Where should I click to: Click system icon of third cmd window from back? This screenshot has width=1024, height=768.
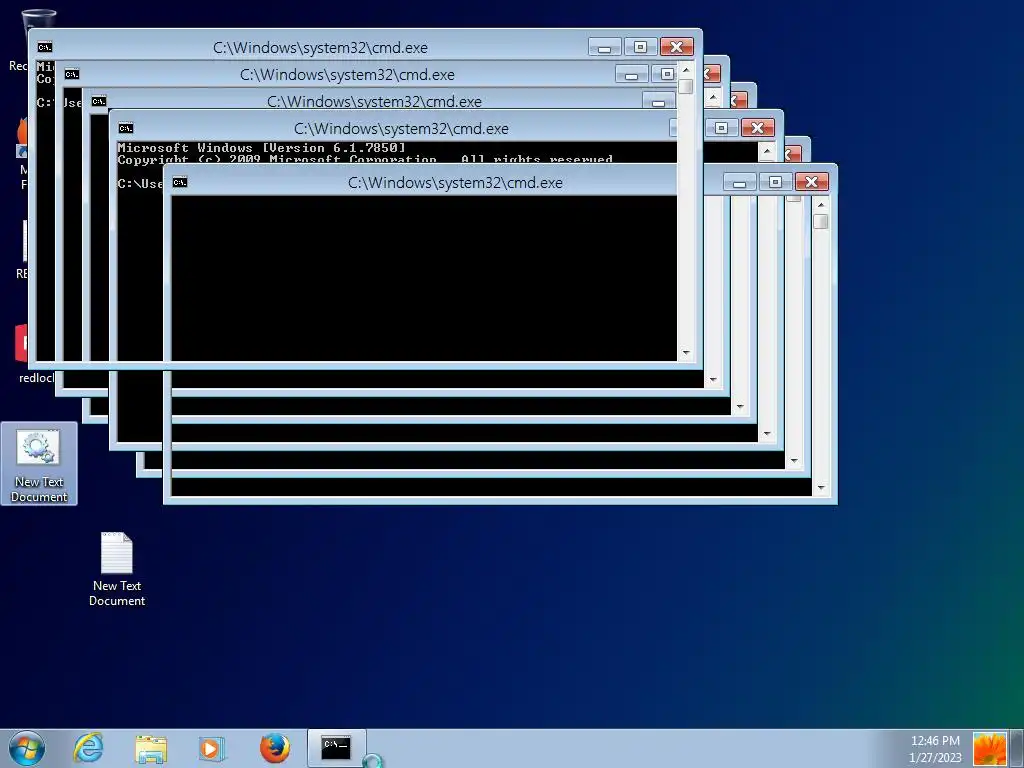pyautogui.click(x=99, y=101)
